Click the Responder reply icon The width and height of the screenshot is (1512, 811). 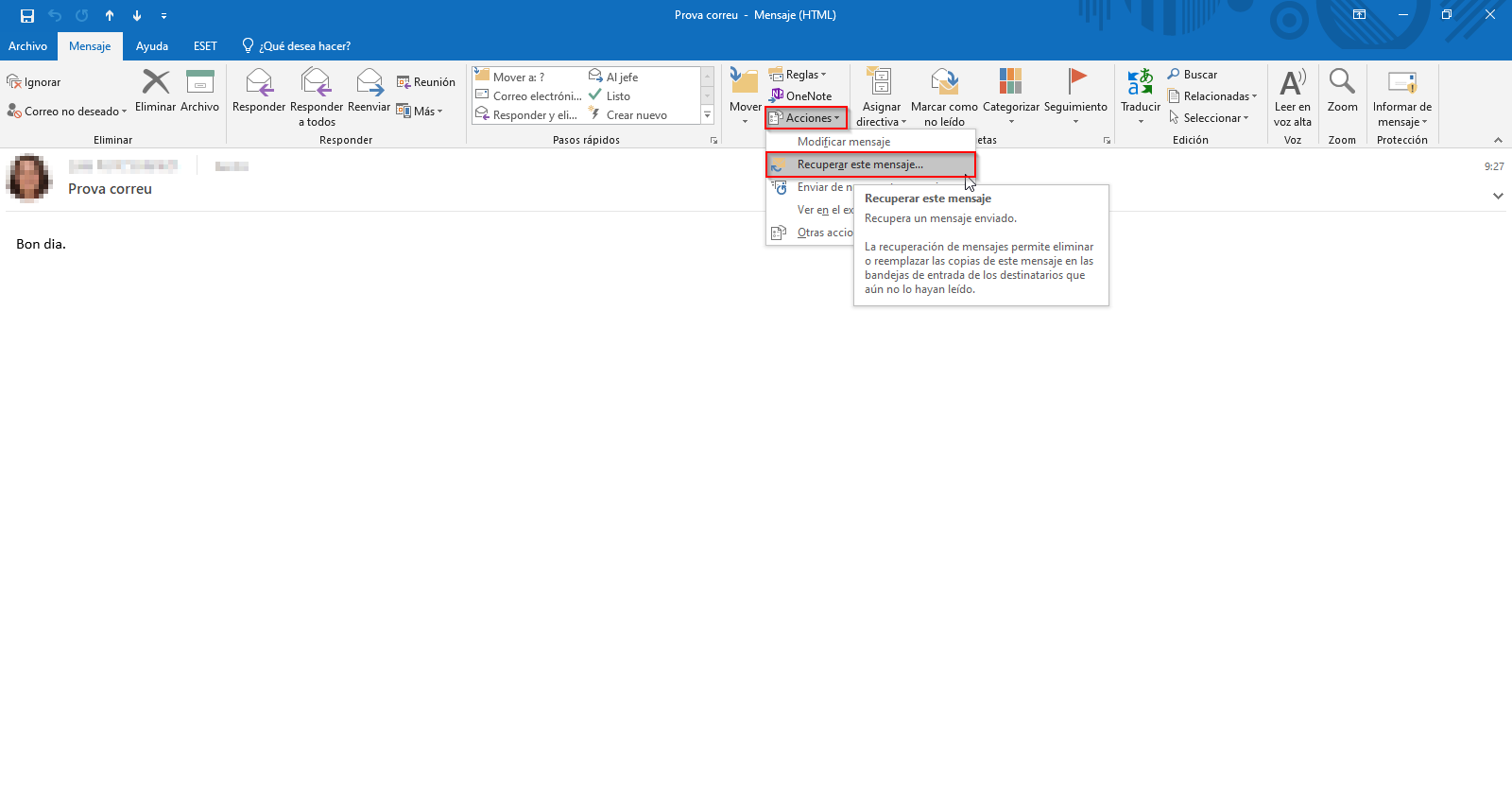(258, 83)
